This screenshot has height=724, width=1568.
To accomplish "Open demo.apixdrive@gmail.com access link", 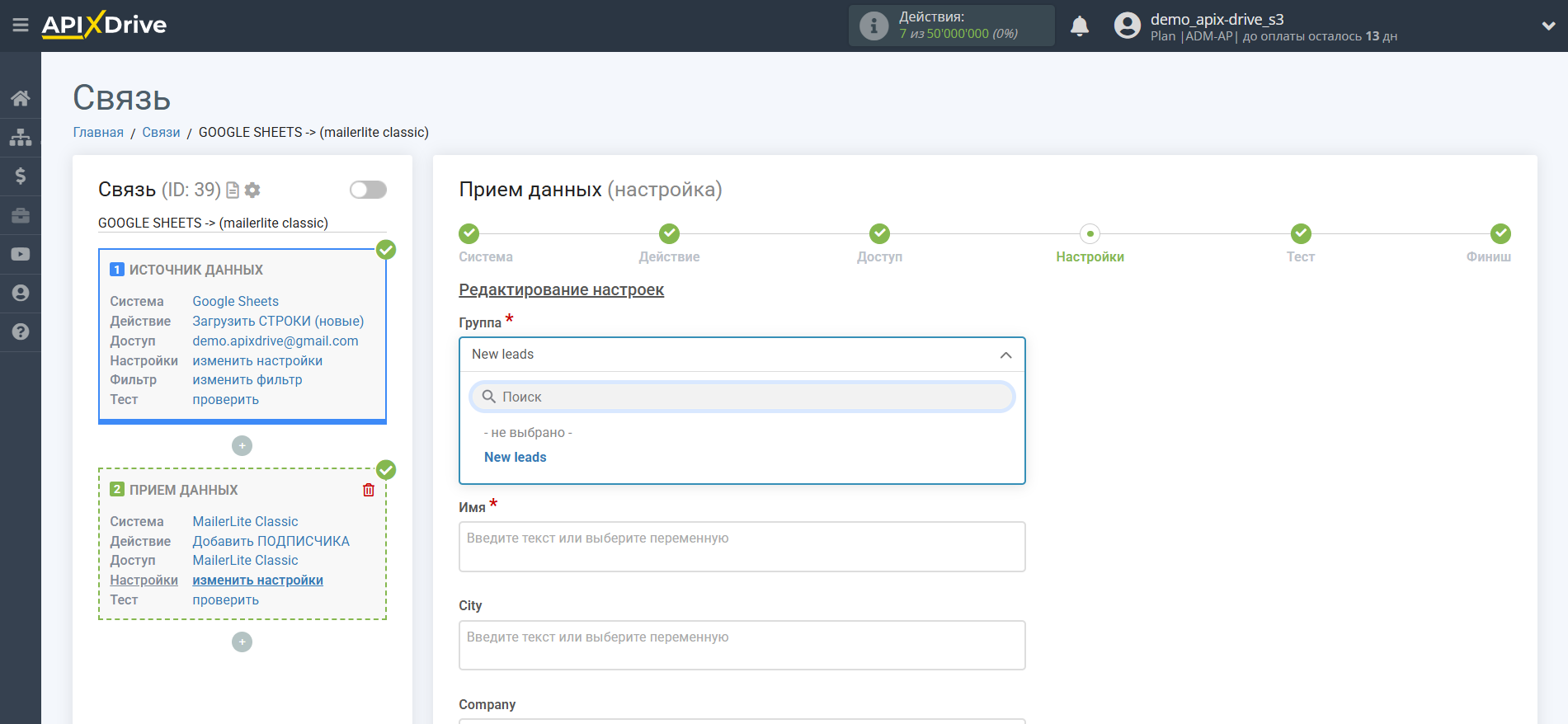I will click(x=275, y=341).
